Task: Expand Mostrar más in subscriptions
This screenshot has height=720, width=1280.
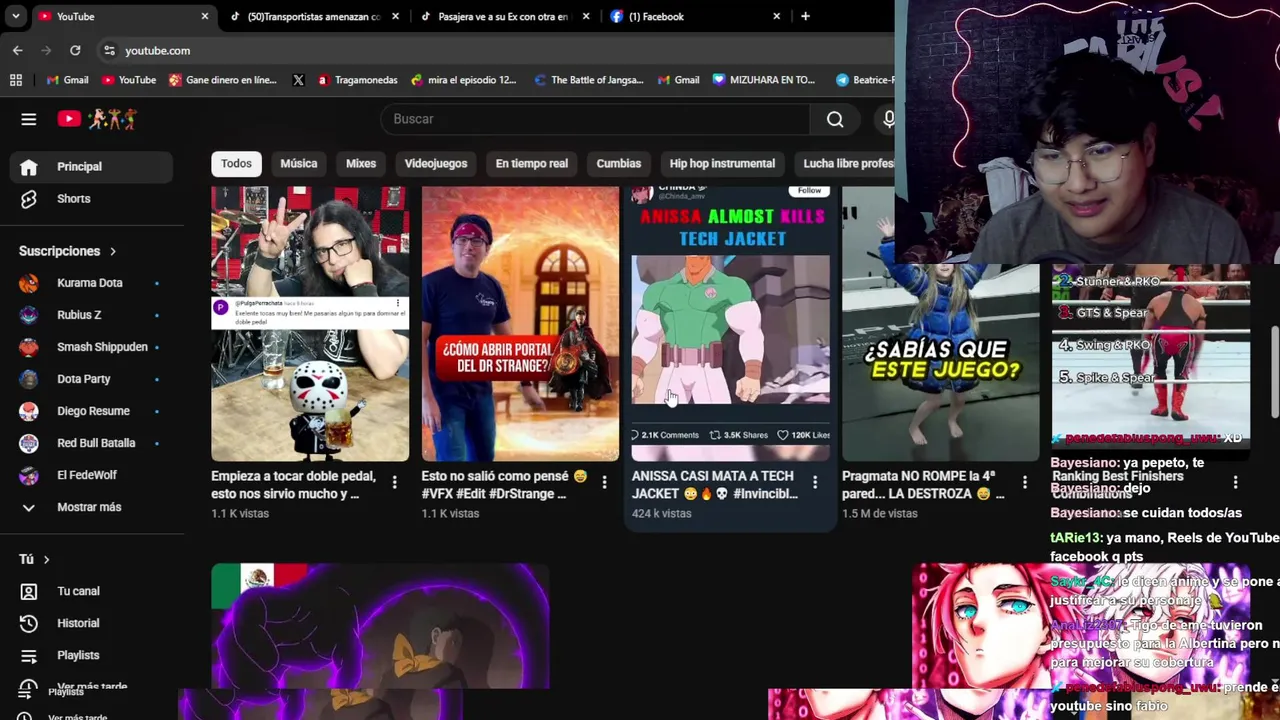Action: (92, 507)
